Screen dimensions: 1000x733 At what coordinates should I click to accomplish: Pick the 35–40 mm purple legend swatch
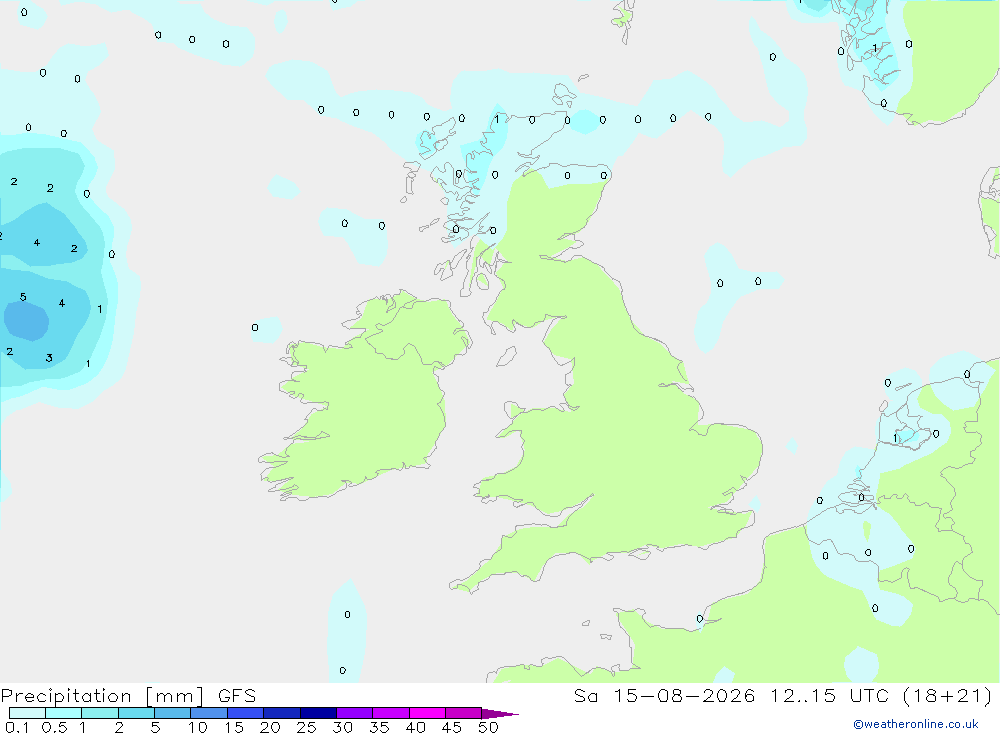click(390, 713)
